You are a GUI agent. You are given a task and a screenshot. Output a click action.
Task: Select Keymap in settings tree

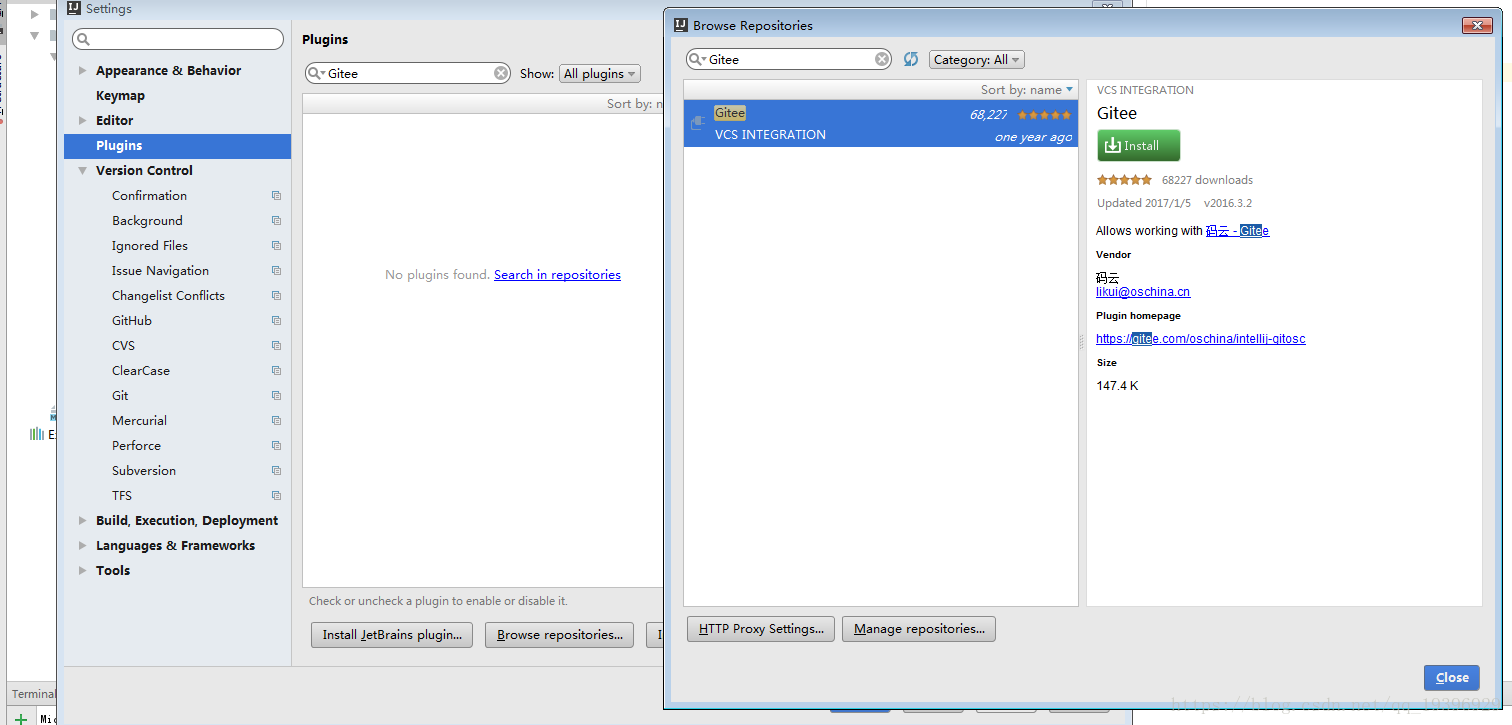point(120,96)
